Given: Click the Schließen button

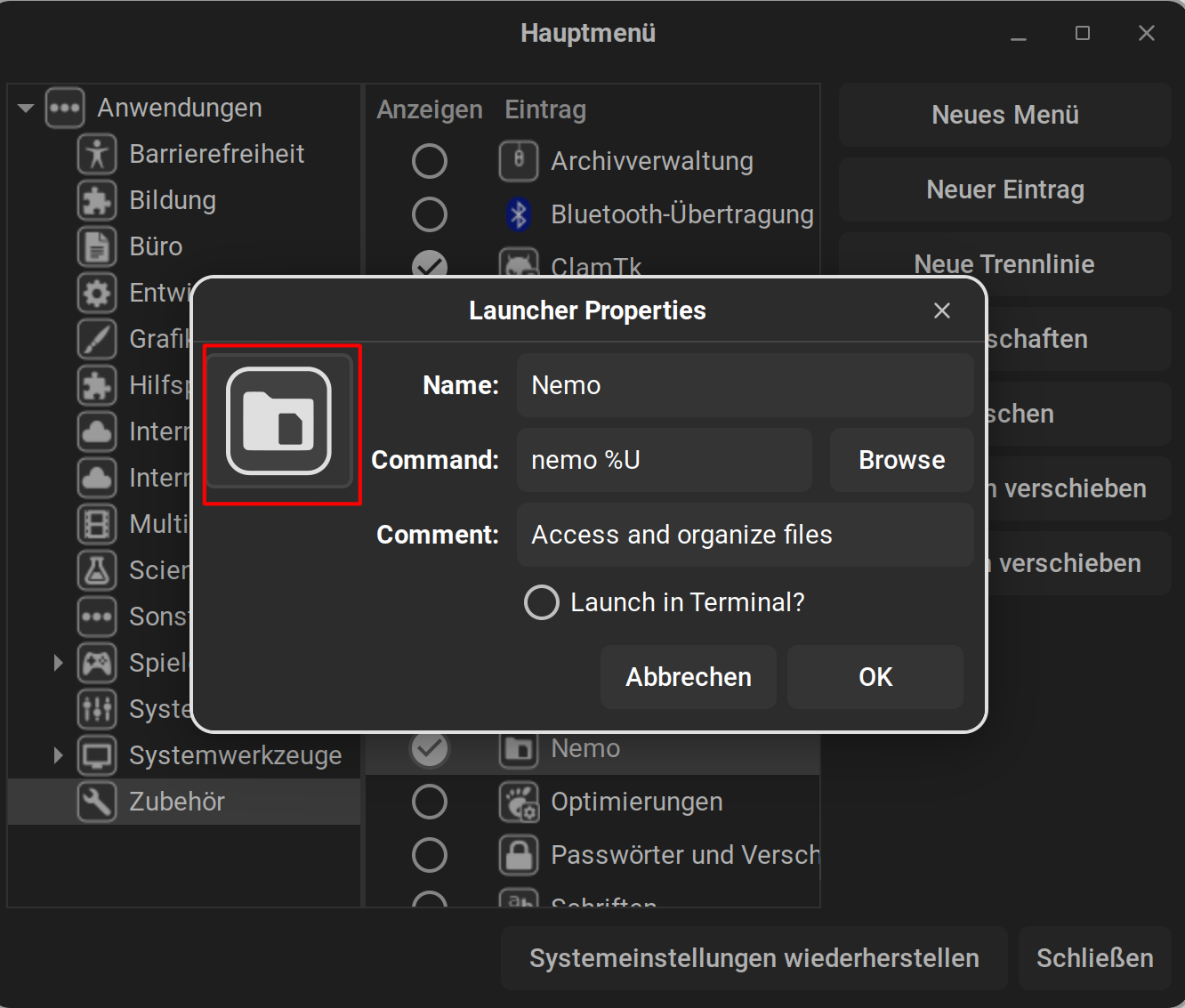Looking at the screenshot, I should (1095, 958).
